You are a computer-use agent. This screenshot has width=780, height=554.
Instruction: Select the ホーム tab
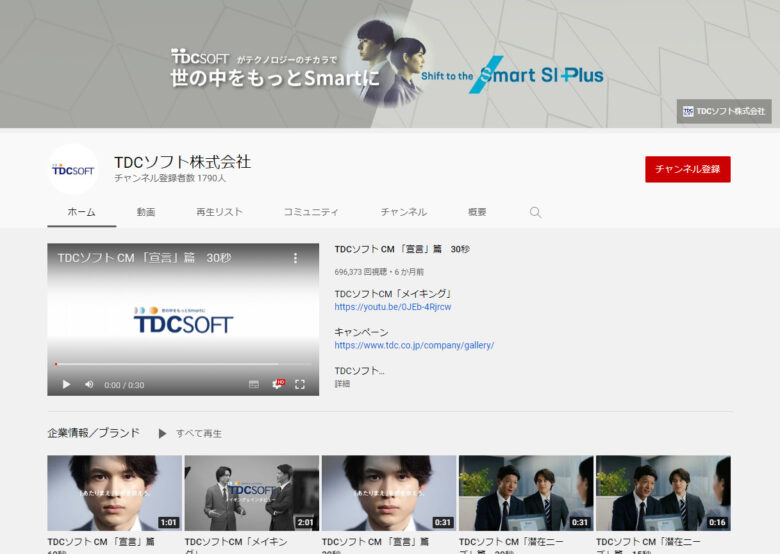click(x=82, y=212)
